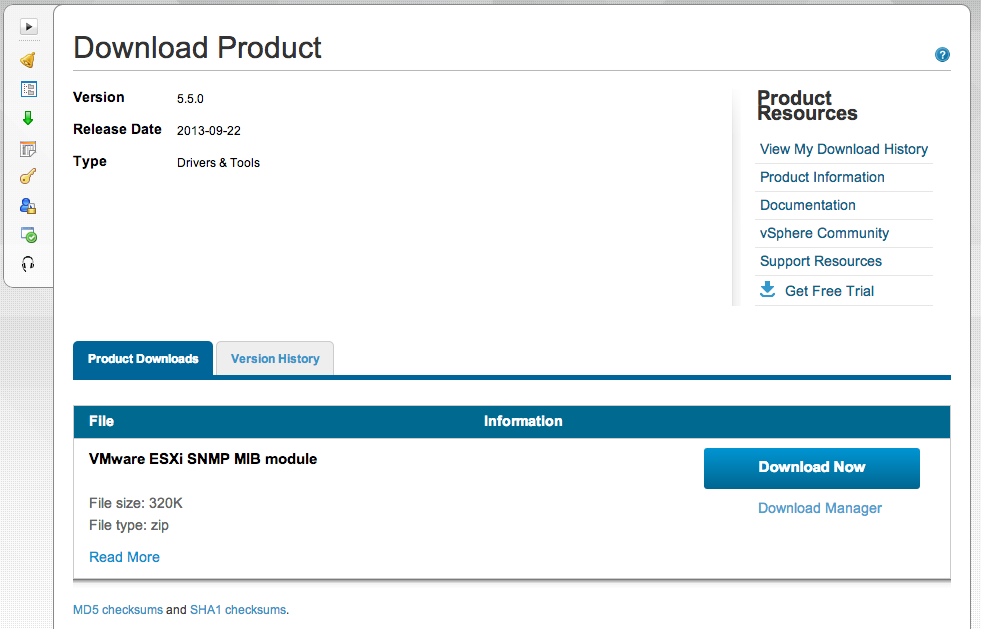Viewport: 981px width, 629px height.
Task: Click the Download Product page heading
Action: tap(197, 48)
